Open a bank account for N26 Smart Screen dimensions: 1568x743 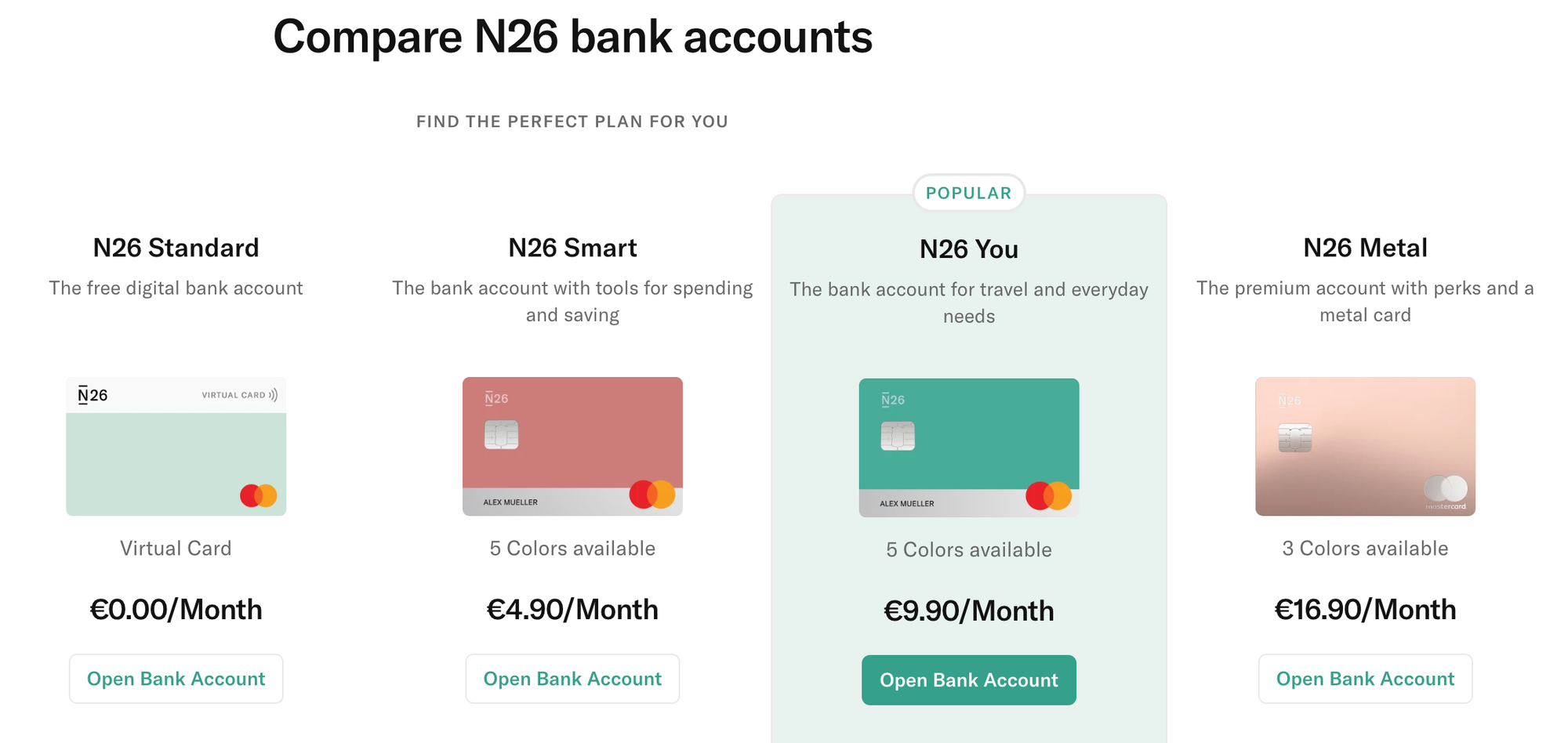[x=572, y=679]
